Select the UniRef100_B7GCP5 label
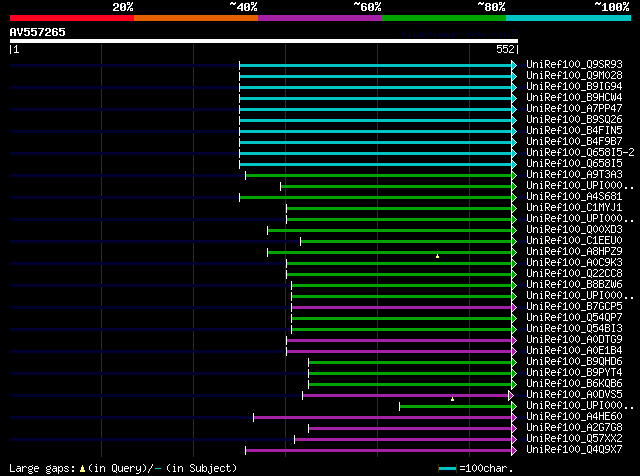640x476 pixels. (x=574, y=307)
